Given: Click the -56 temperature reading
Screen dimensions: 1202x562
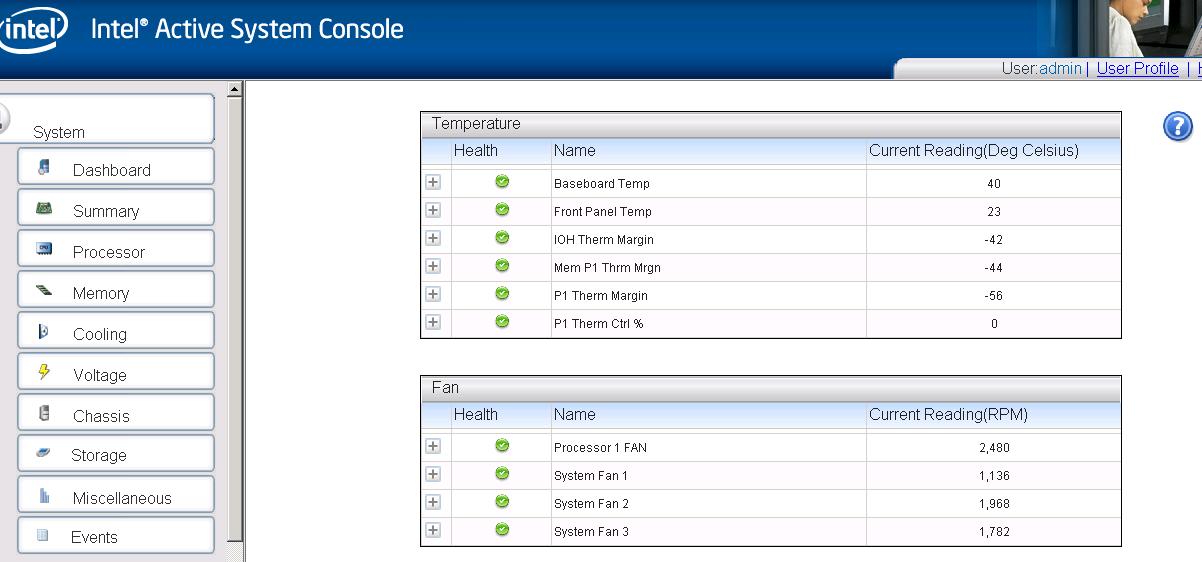Looking at the screenshot, I should click(x=994, y=296).
